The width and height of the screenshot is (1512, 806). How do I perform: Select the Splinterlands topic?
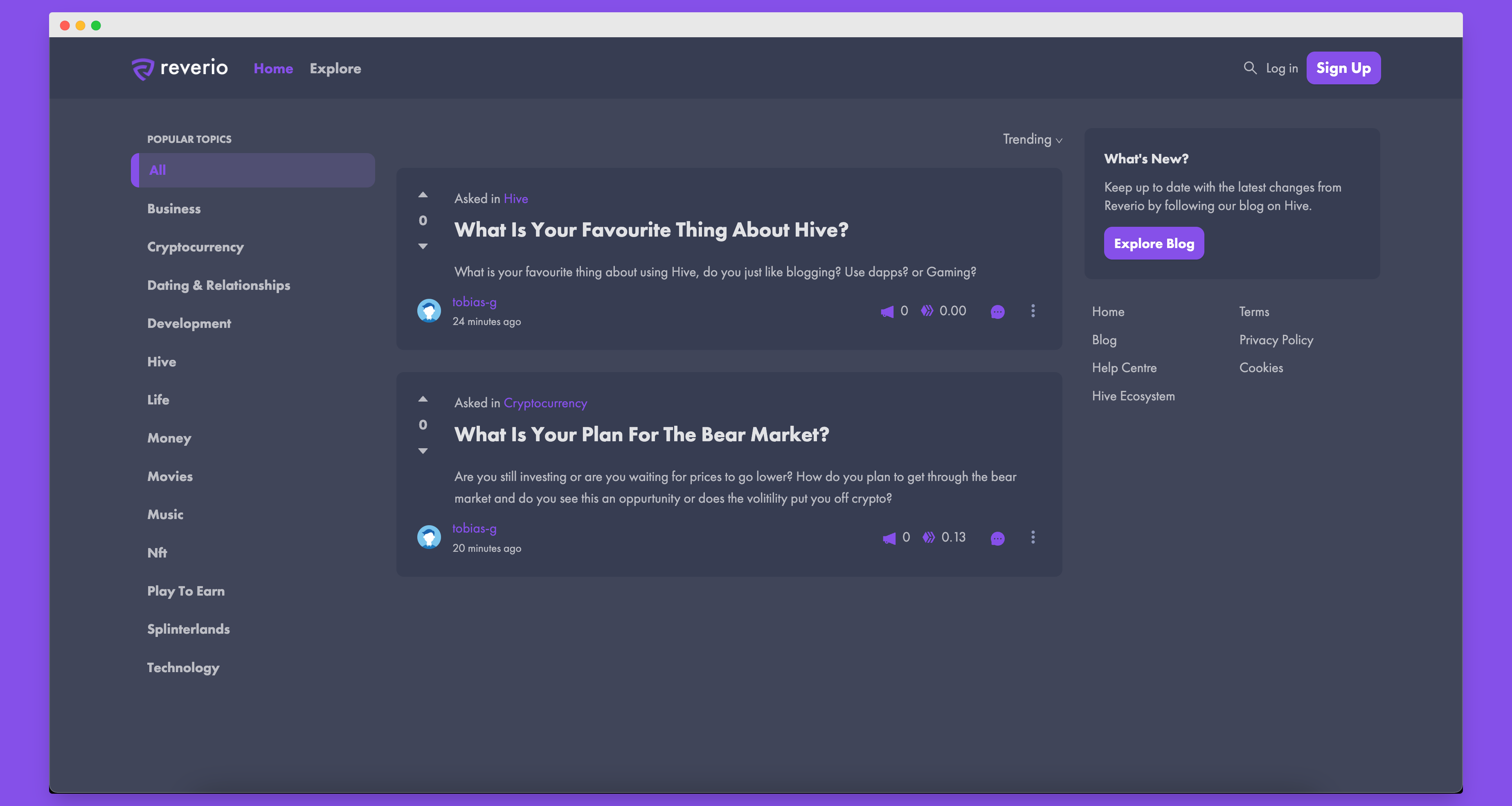(x=189, y=629)
